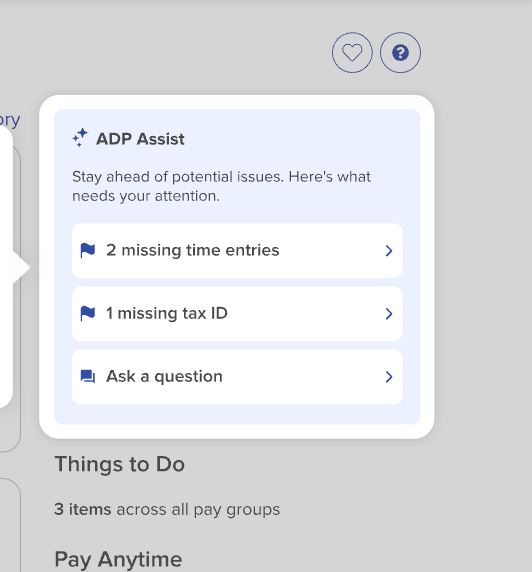Click the chat bubble icon for Ask a question

pyautogui.click(x=88, y=376)
